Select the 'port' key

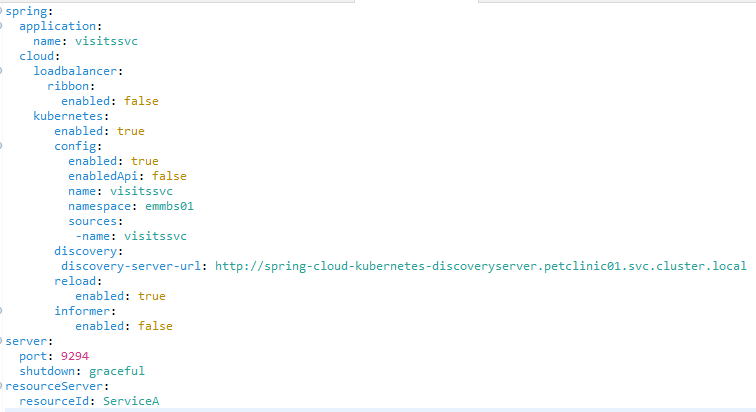33,356
